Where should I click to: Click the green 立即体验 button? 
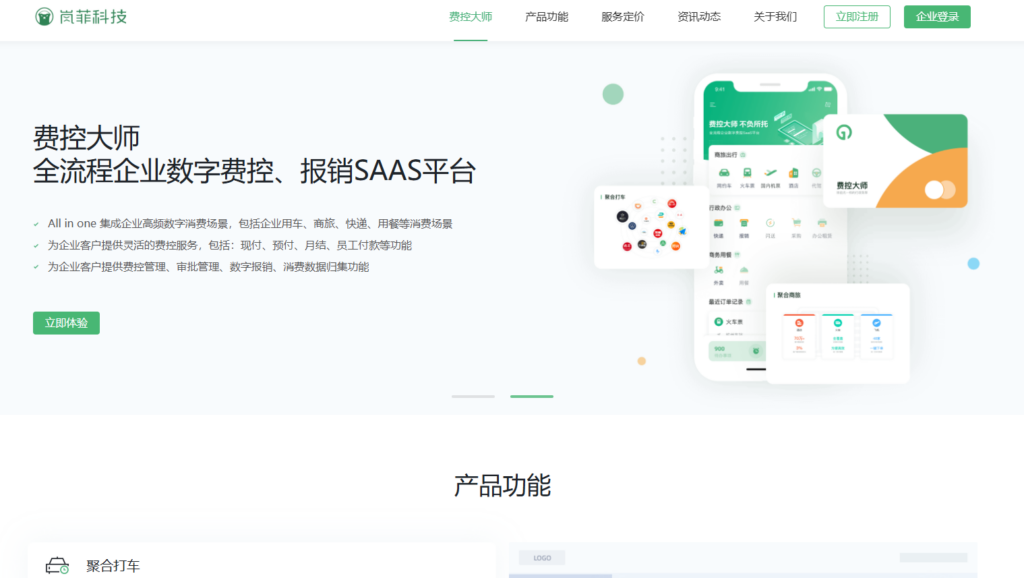tap(65, 322)
